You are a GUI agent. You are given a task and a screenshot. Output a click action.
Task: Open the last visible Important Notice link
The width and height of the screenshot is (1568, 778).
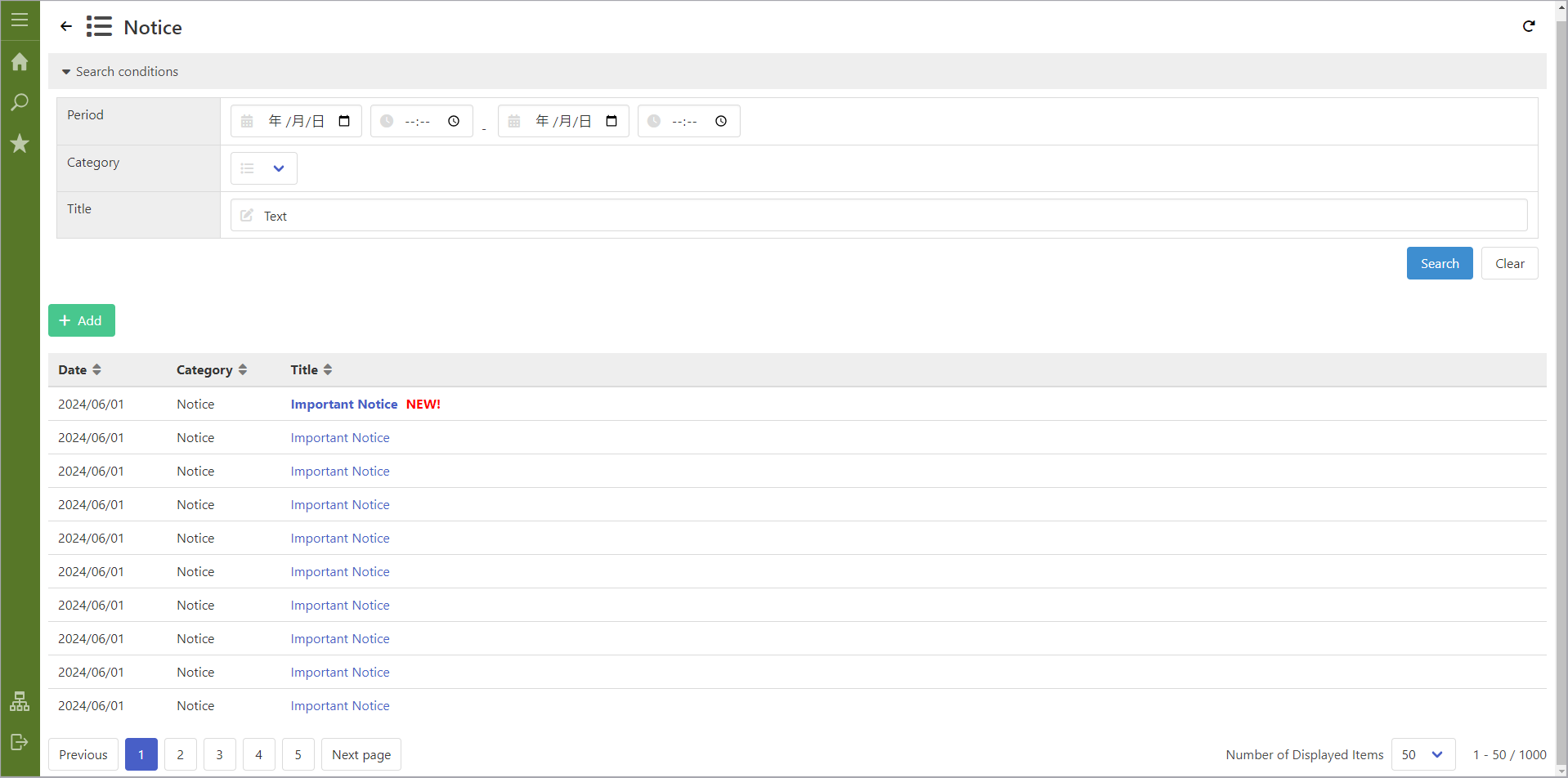(x=340, y=705)
